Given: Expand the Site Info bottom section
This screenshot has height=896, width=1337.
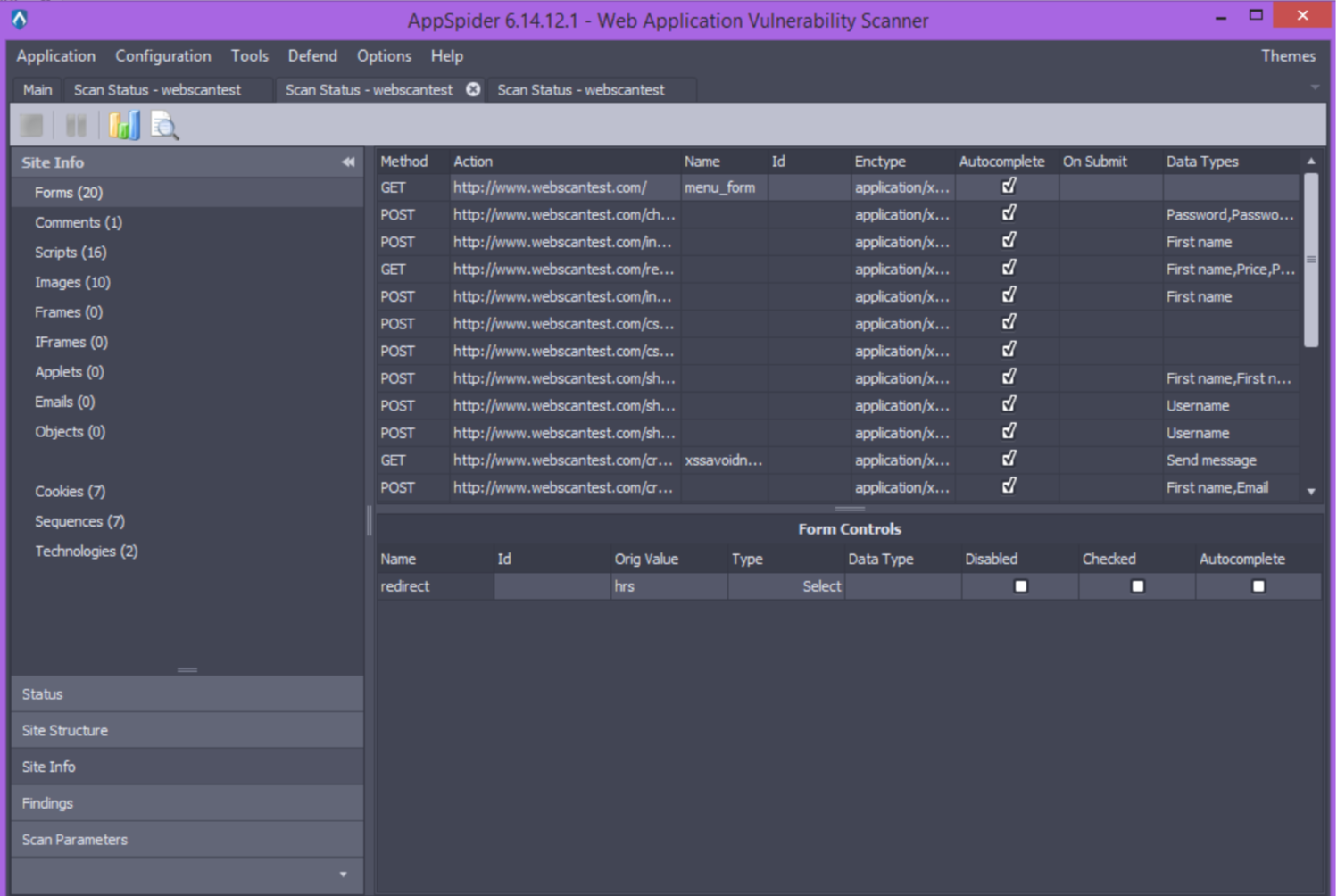Looking at the screenshot, I should point(187,767).
